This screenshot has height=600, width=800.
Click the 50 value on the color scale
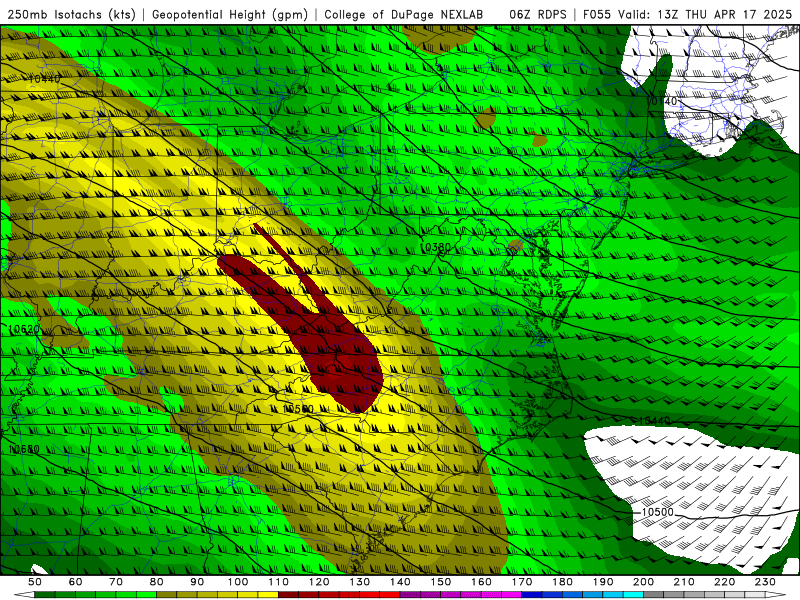click(35, 582)
